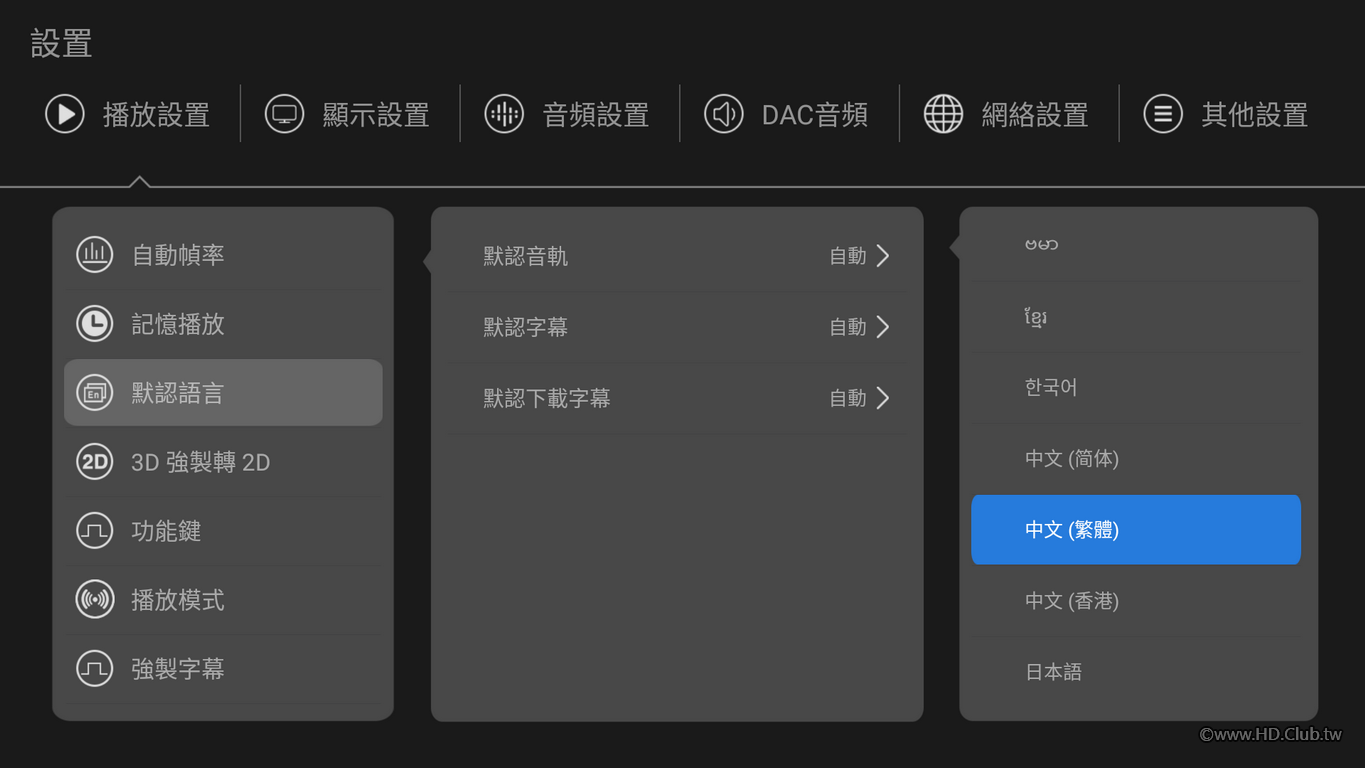Click the pulse icon for 功能鍵
The height and width of the screenshot is (768, 1365).
click(95, 531)
